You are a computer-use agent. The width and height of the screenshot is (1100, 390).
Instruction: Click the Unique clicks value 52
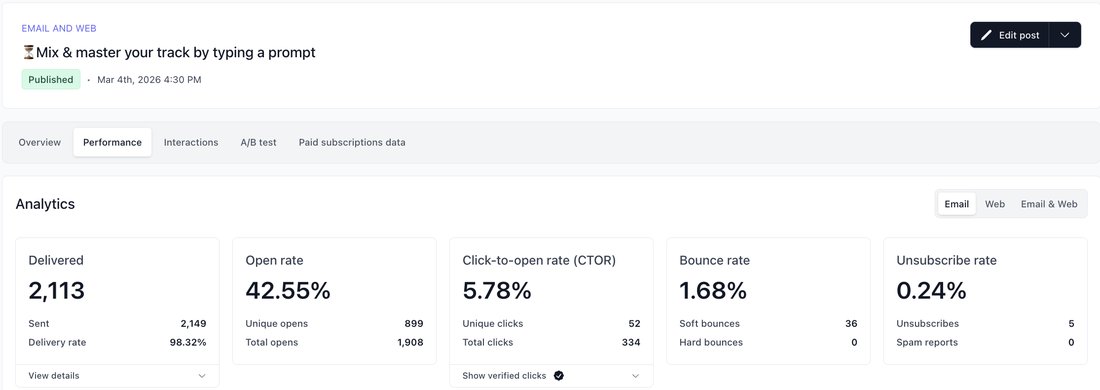(x=634, y=324)
